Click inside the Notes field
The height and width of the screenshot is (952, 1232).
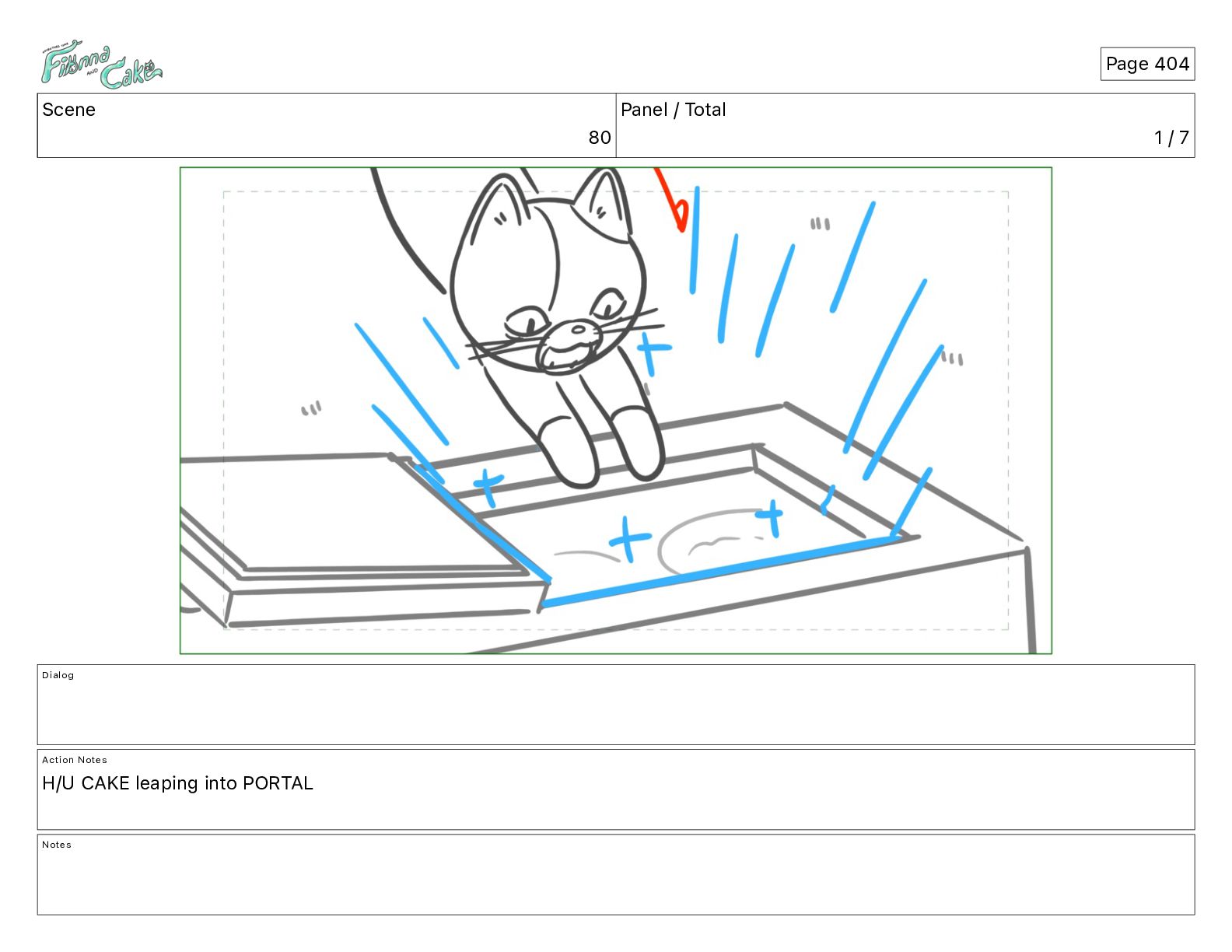click(616, 874)
